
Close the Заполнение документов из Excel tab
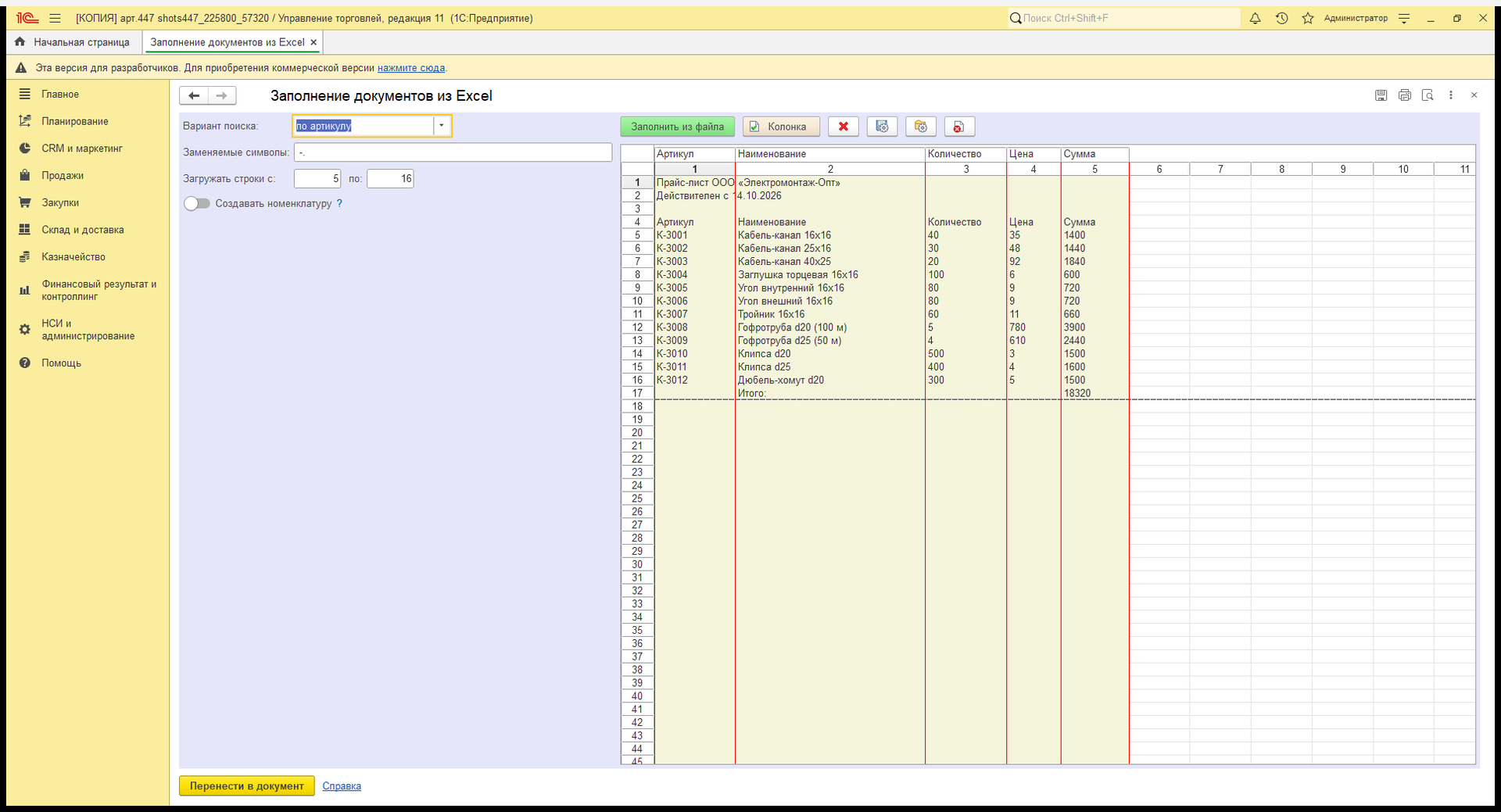(313, 42)
